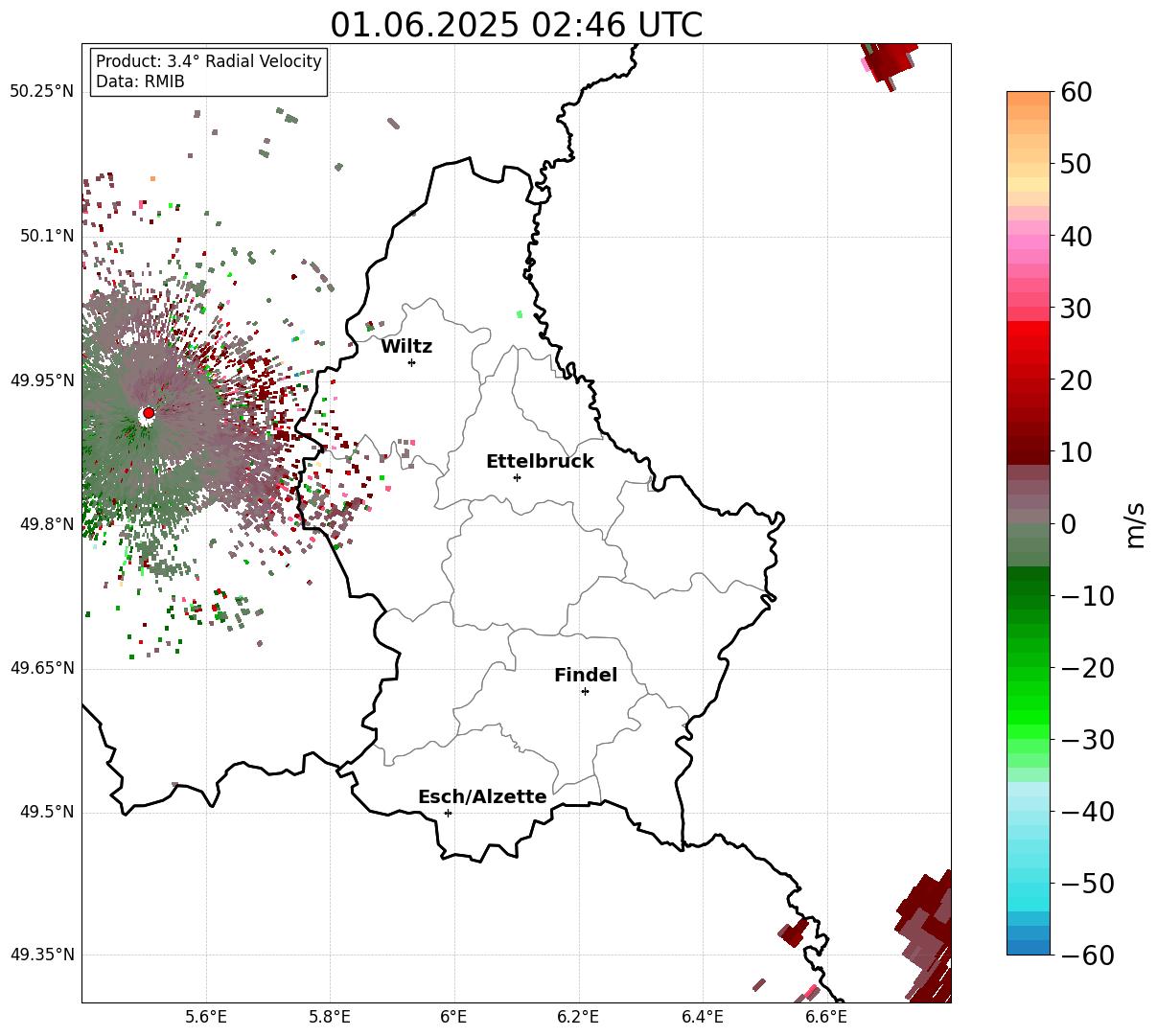Click the 6.2°E longitude tick label
1157x1036 pixels.
(x=579, y=1017)
